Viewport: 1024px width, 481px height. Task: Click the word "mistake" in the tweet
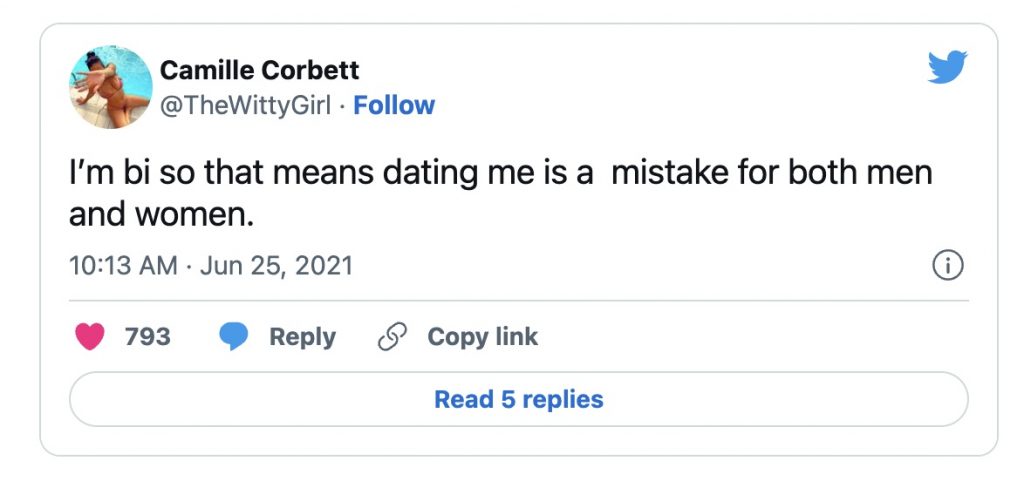[673, 174]
